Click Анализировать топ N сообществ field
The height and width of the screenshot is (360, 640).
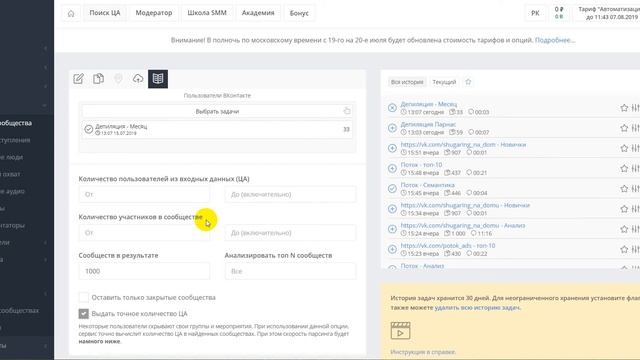[x=290, y=271]
